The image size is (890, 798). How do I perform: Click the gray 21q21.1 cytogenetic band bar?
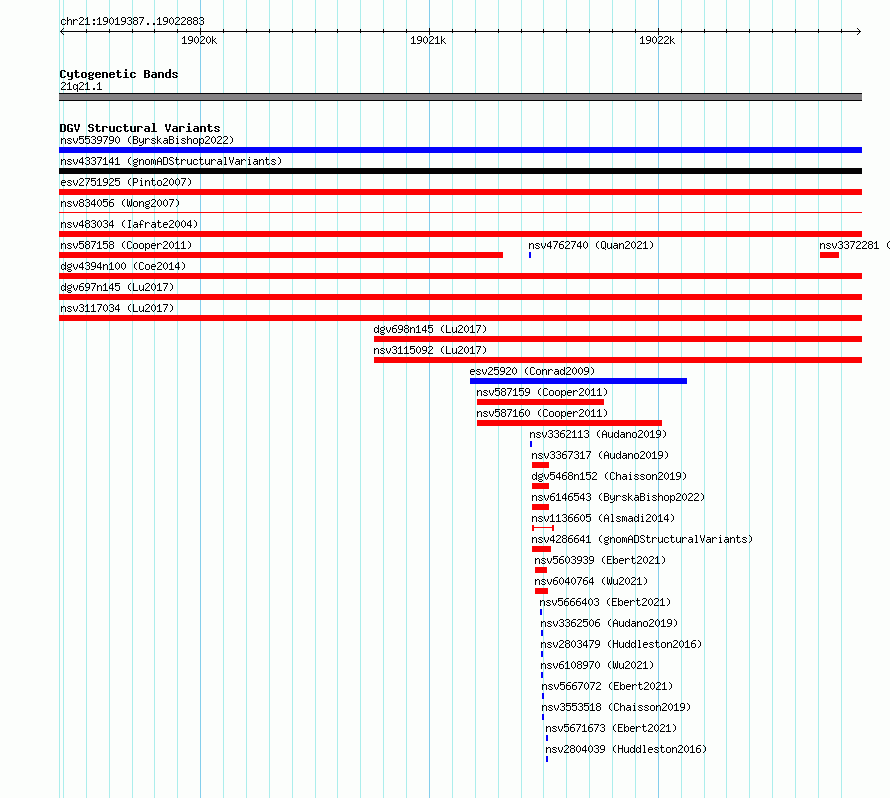(460, 97)
